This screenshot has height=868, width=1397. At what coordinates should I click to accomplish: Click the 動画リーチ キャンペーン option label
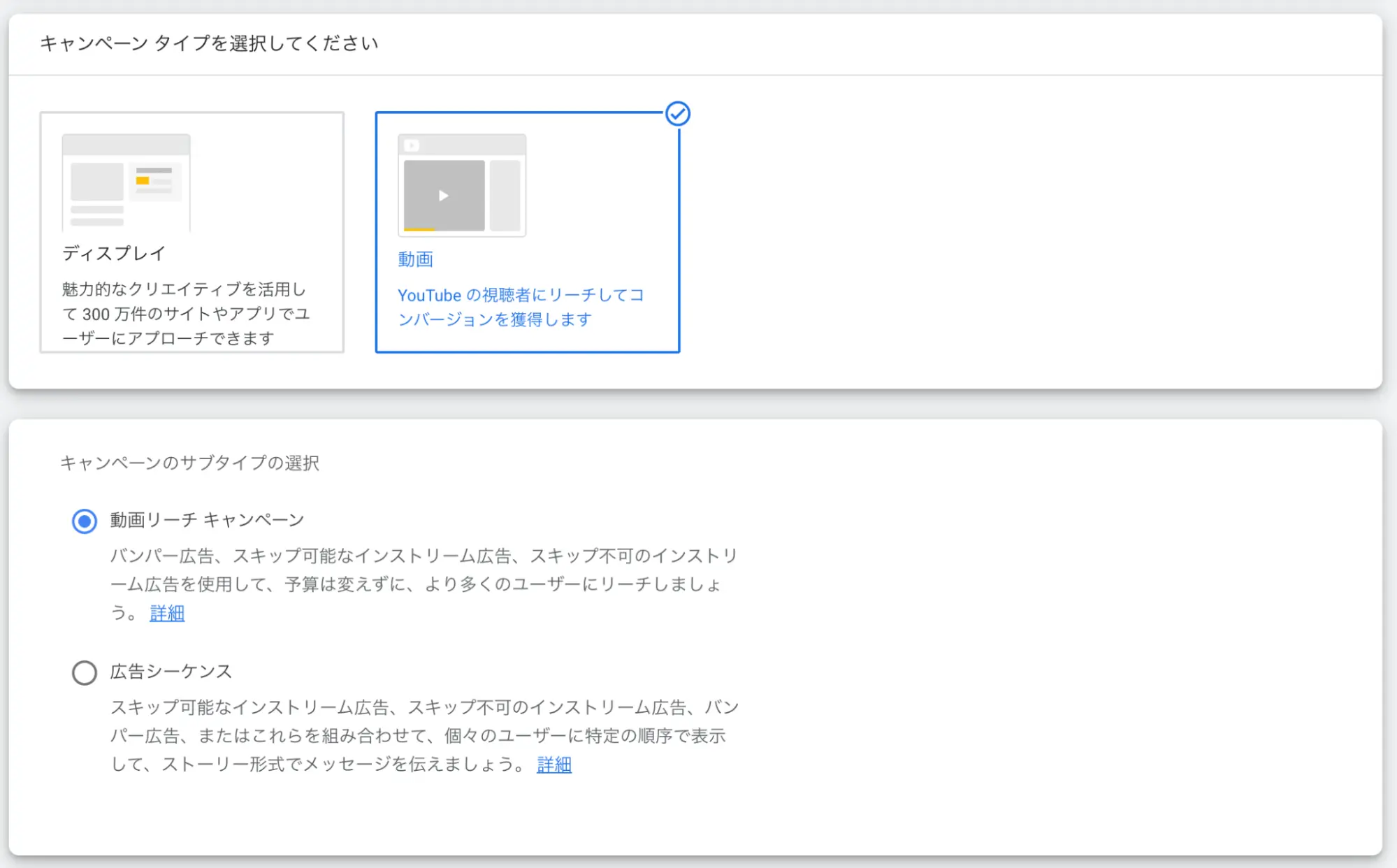click(207, 520)
